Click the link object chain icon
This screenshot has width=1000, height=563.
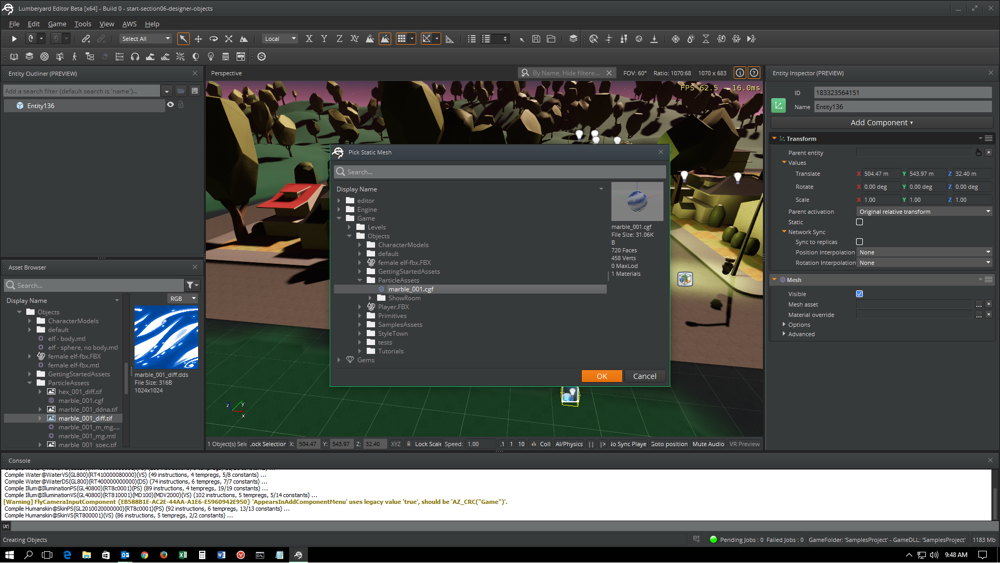(x=86, y=39)
